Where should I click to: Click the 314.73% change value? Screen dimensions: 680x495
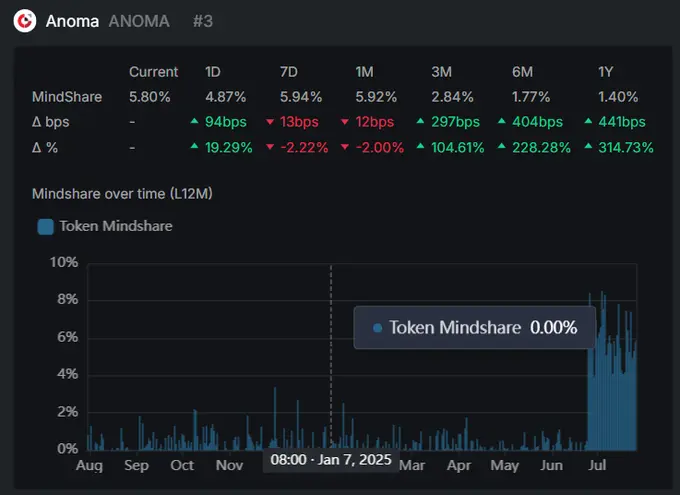(x=626, y=148)
